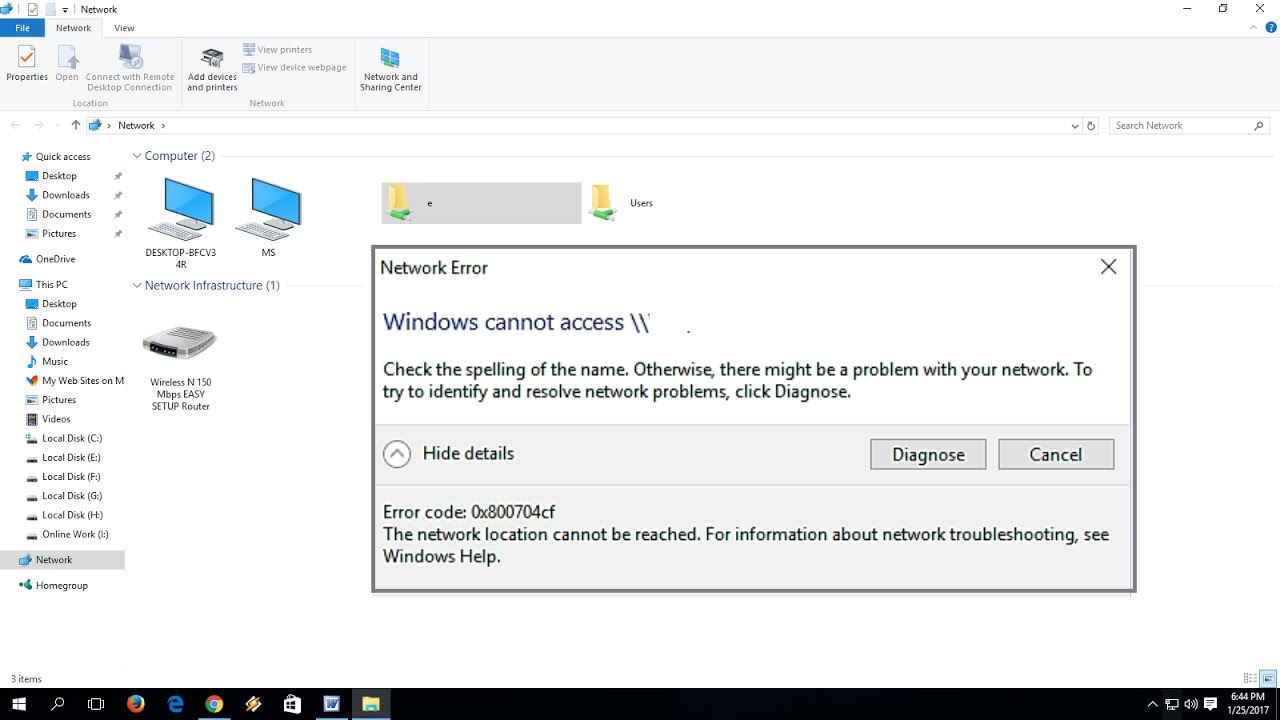Open the File menu tab

[x=22, y=28]
